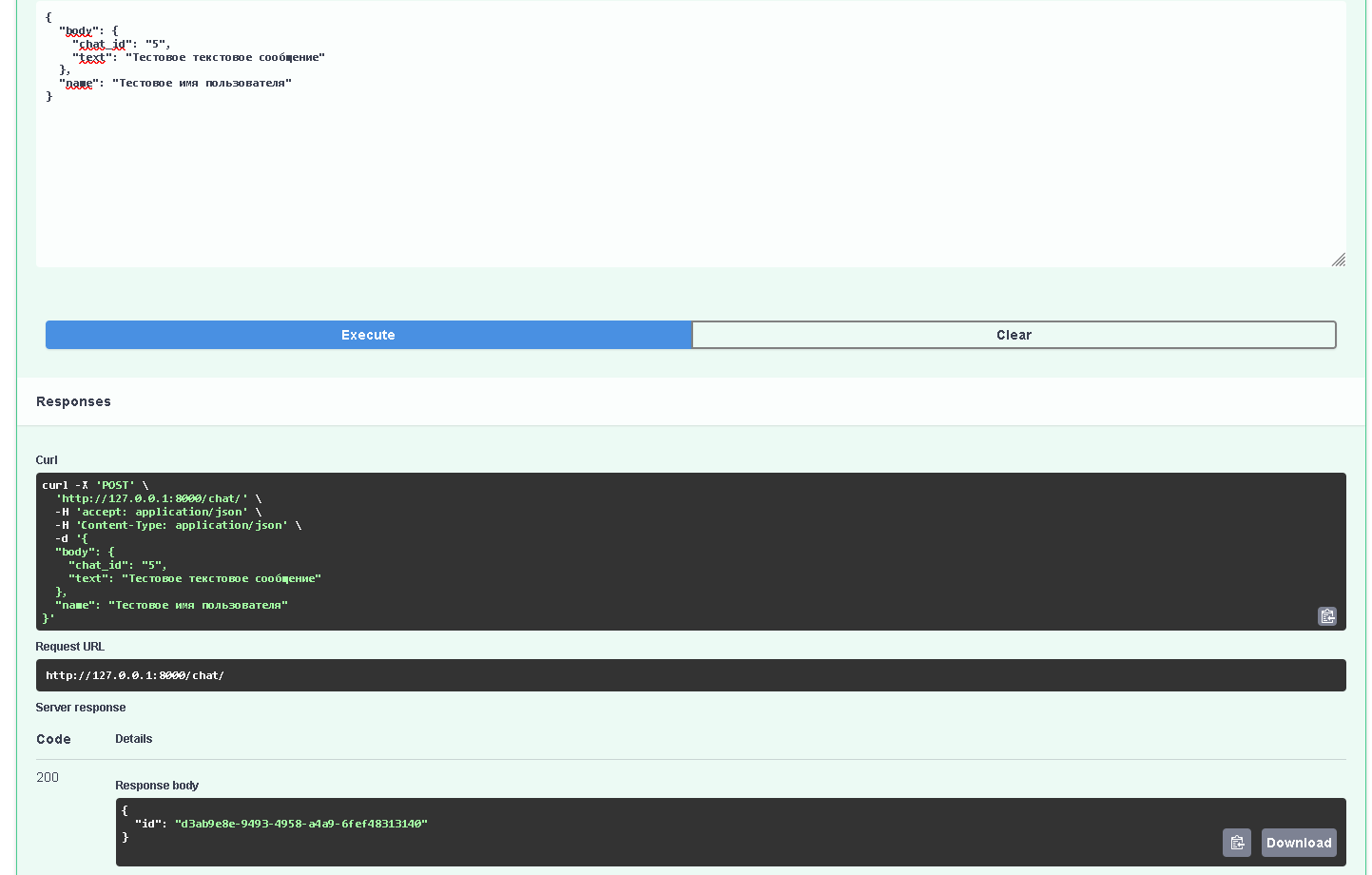Click the Server response label
This screenshot has width=1372, height=875.
point(81,708)
